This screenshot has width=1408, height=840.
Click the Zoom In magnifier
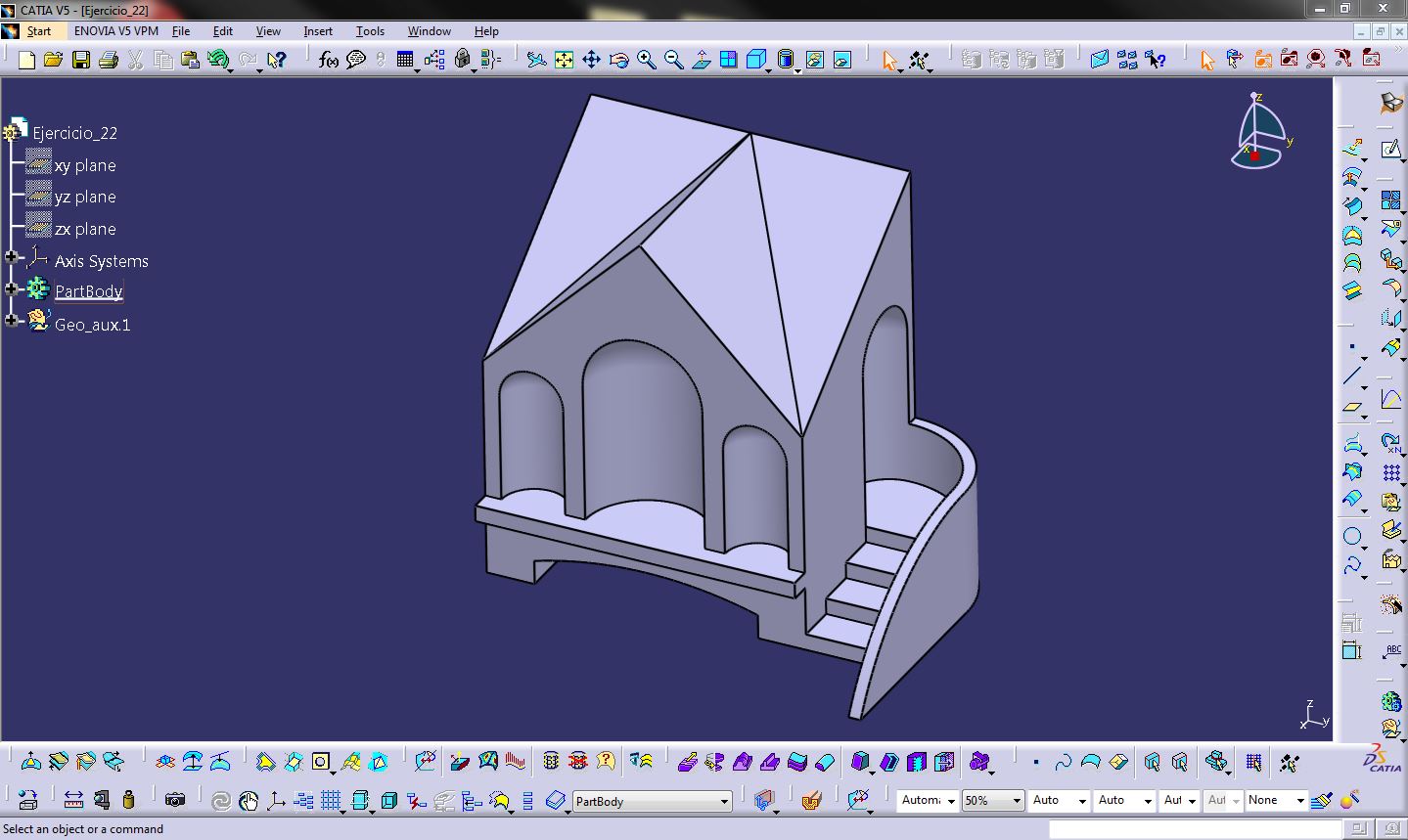[x=646, y=61]
